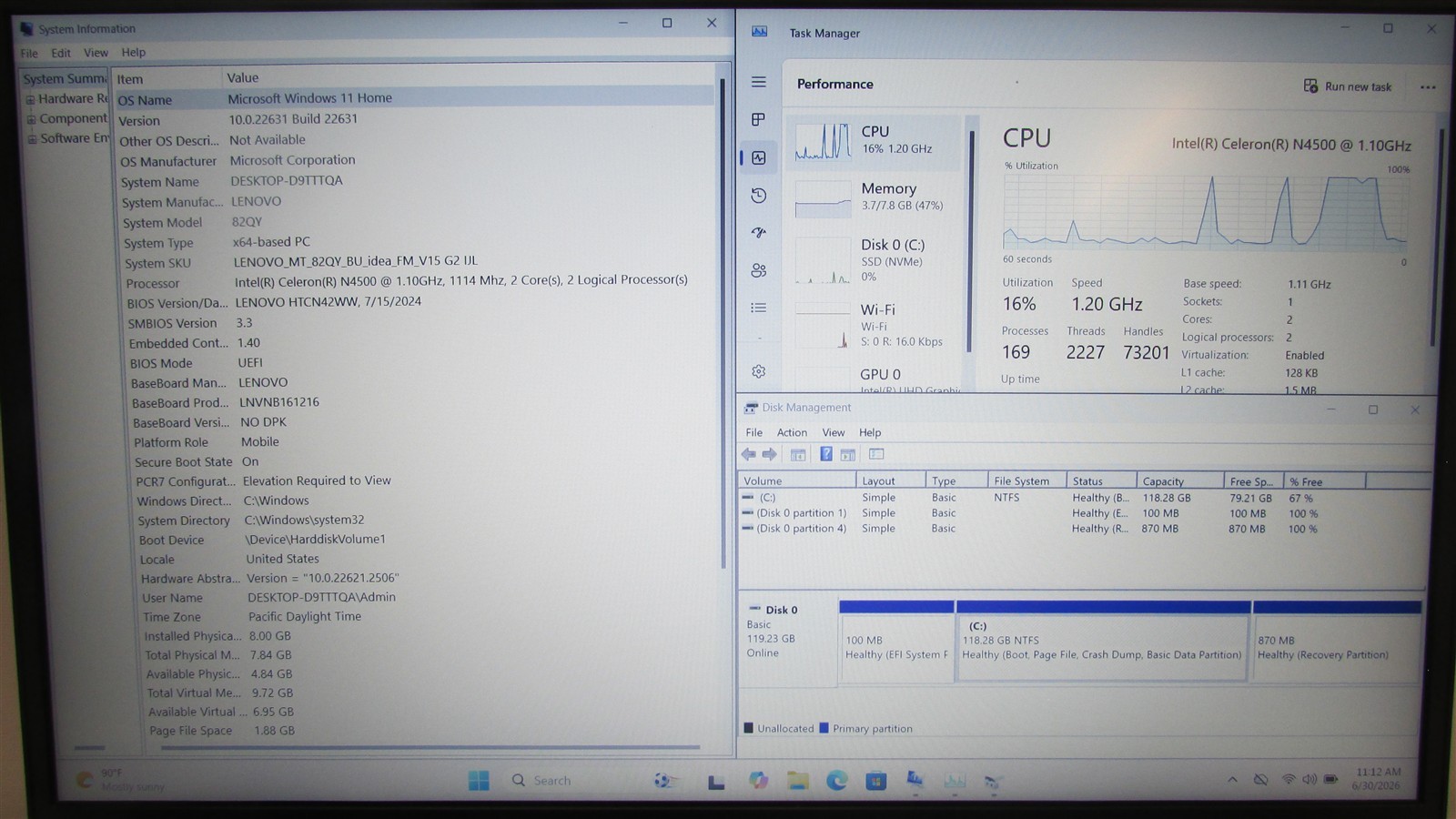Open Task Manager Details list icon

(x=759, y=308)
